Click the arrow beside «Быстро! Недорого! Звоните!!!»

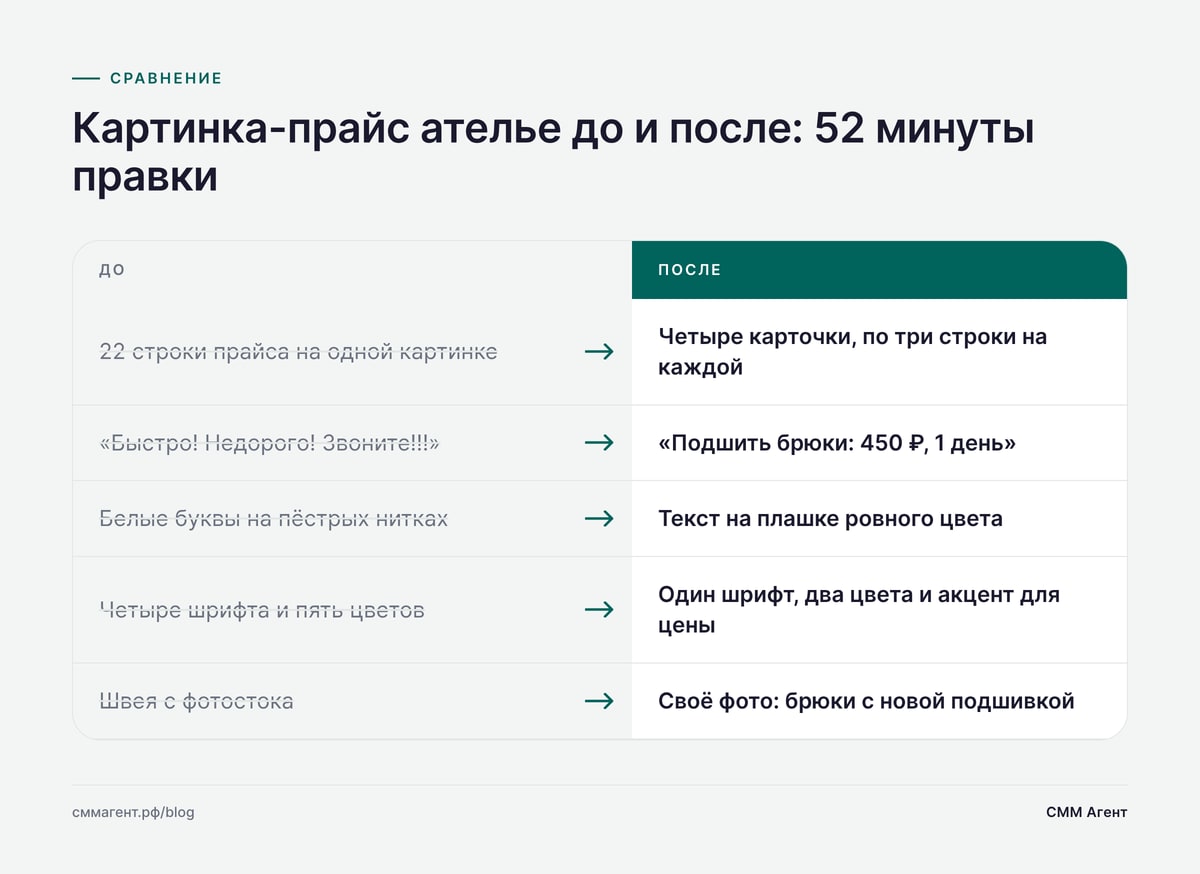599,443
